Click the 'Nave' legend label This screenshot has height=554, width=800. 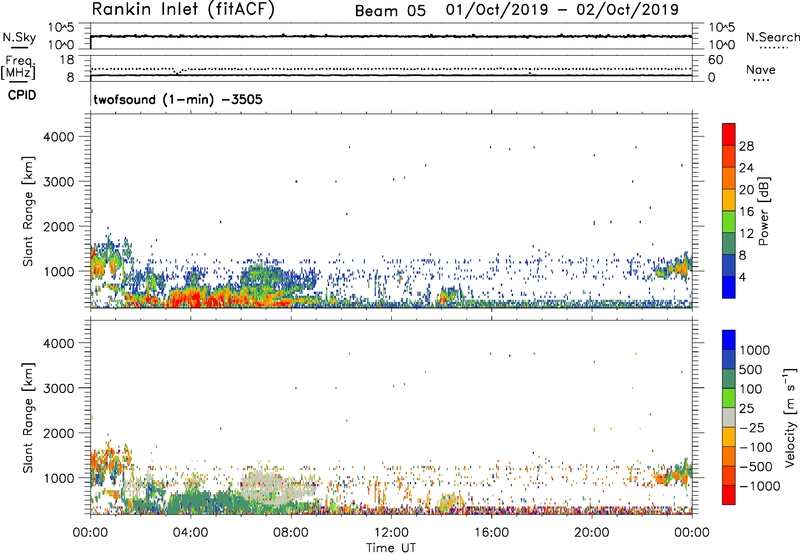tap(761, 70)
